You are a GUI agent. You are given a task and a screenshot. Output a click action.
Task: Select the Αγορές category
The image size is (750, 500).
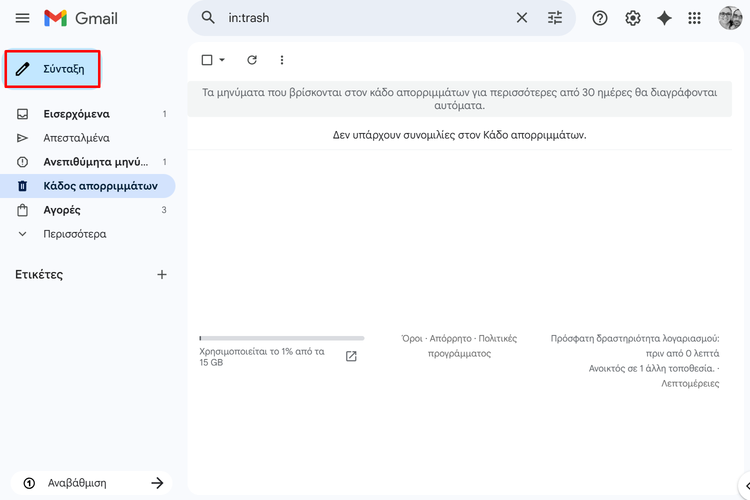[62, 210]
